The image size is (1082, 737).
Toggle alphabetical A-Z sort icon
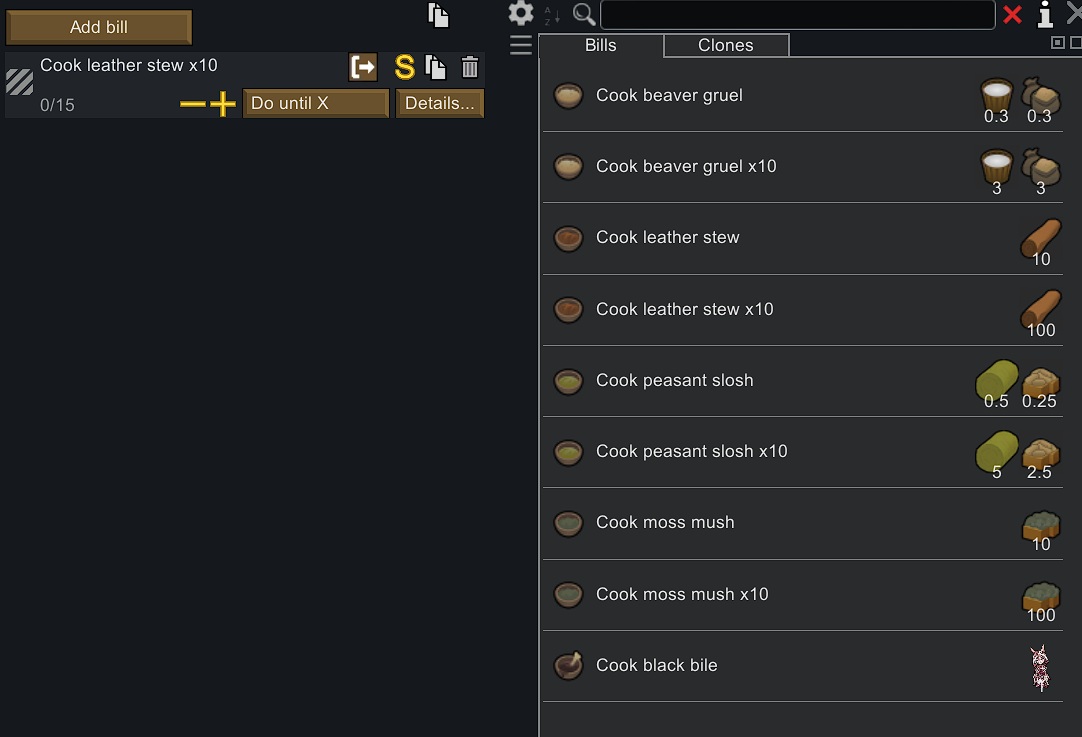click(x=551, y=15)
